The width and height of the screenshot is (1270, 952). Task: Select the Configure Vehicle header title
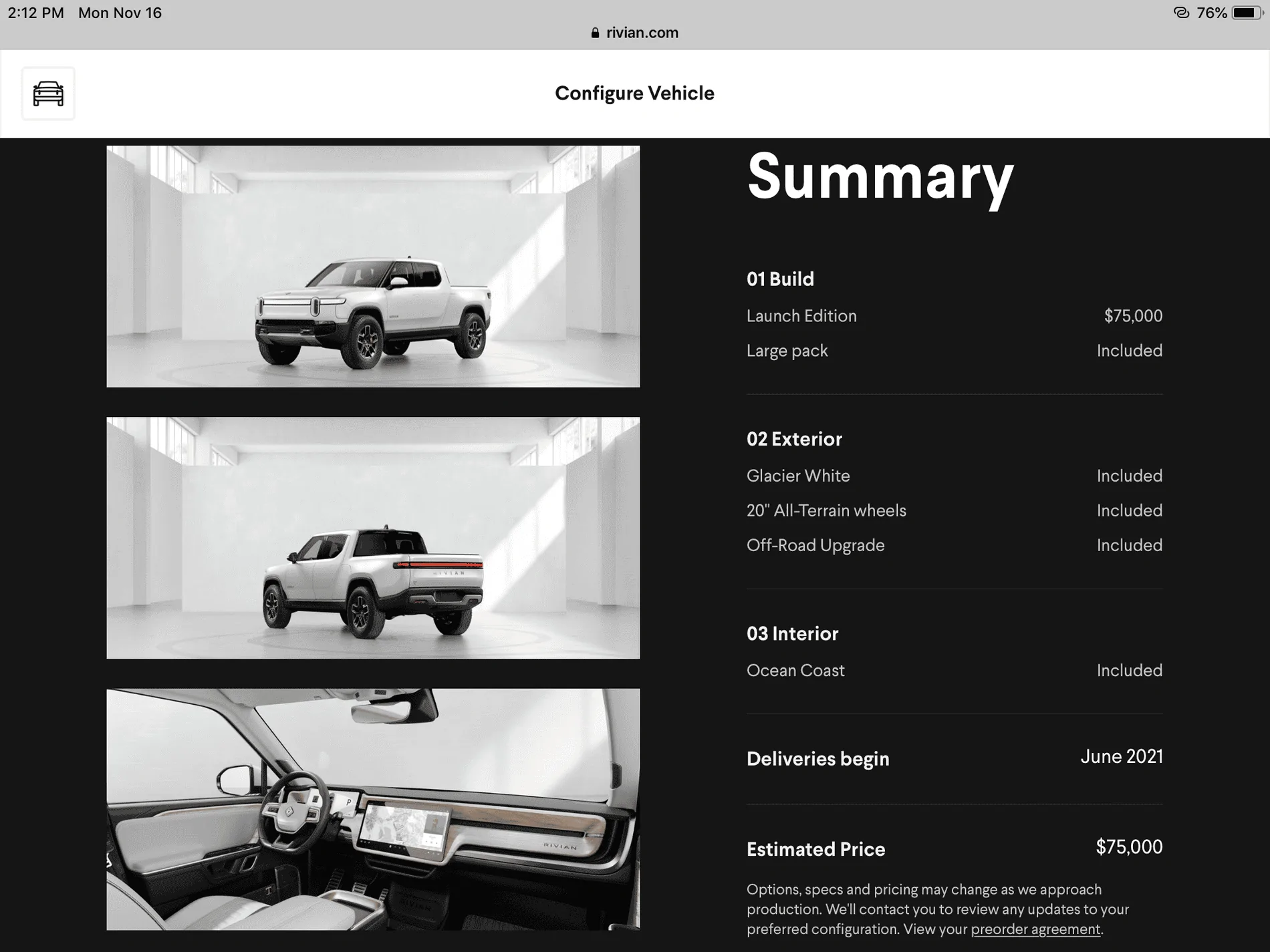[x=634, y=94]
